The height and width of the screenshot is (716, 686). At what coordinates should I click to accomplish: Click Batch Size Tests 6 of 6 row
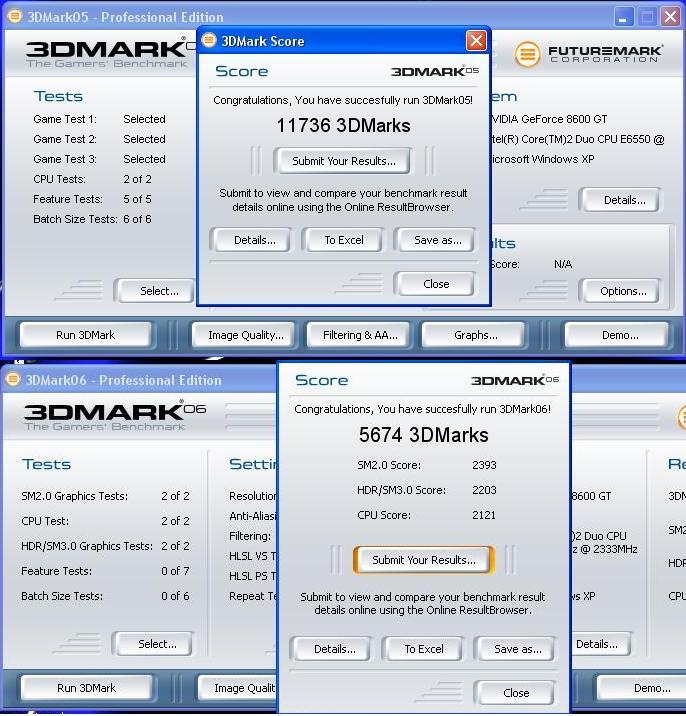tap(92, 219)
